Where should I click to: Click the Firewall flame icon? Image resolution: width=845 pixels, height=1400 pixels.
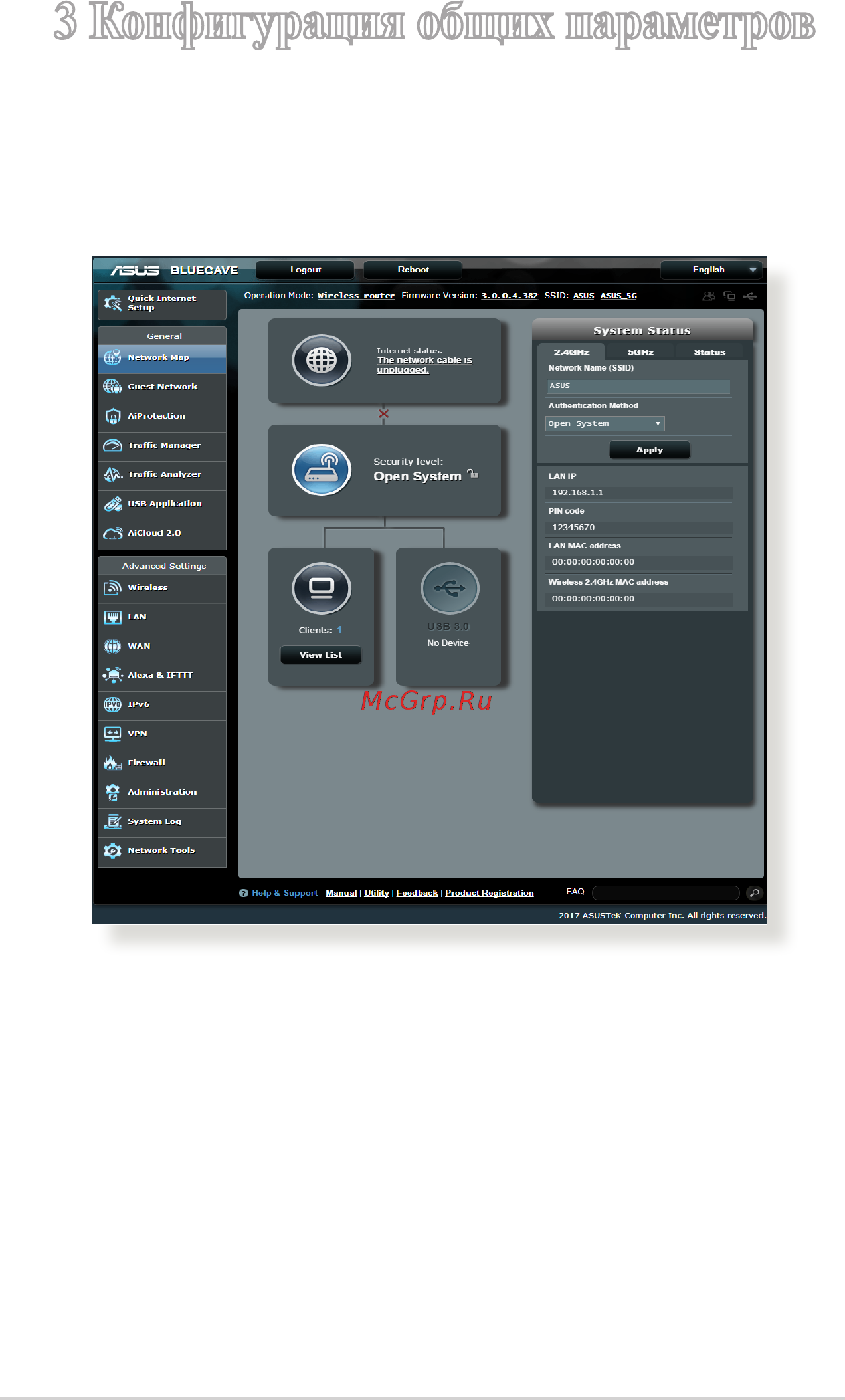[x=112, y=763]
